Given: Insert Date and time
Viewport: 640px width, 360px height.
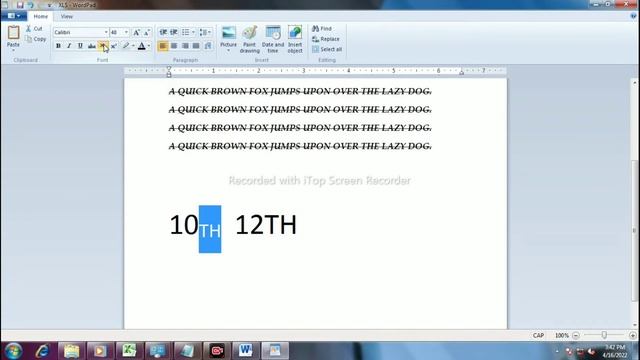Looking at the screenshot, I should tap(273, 40).
